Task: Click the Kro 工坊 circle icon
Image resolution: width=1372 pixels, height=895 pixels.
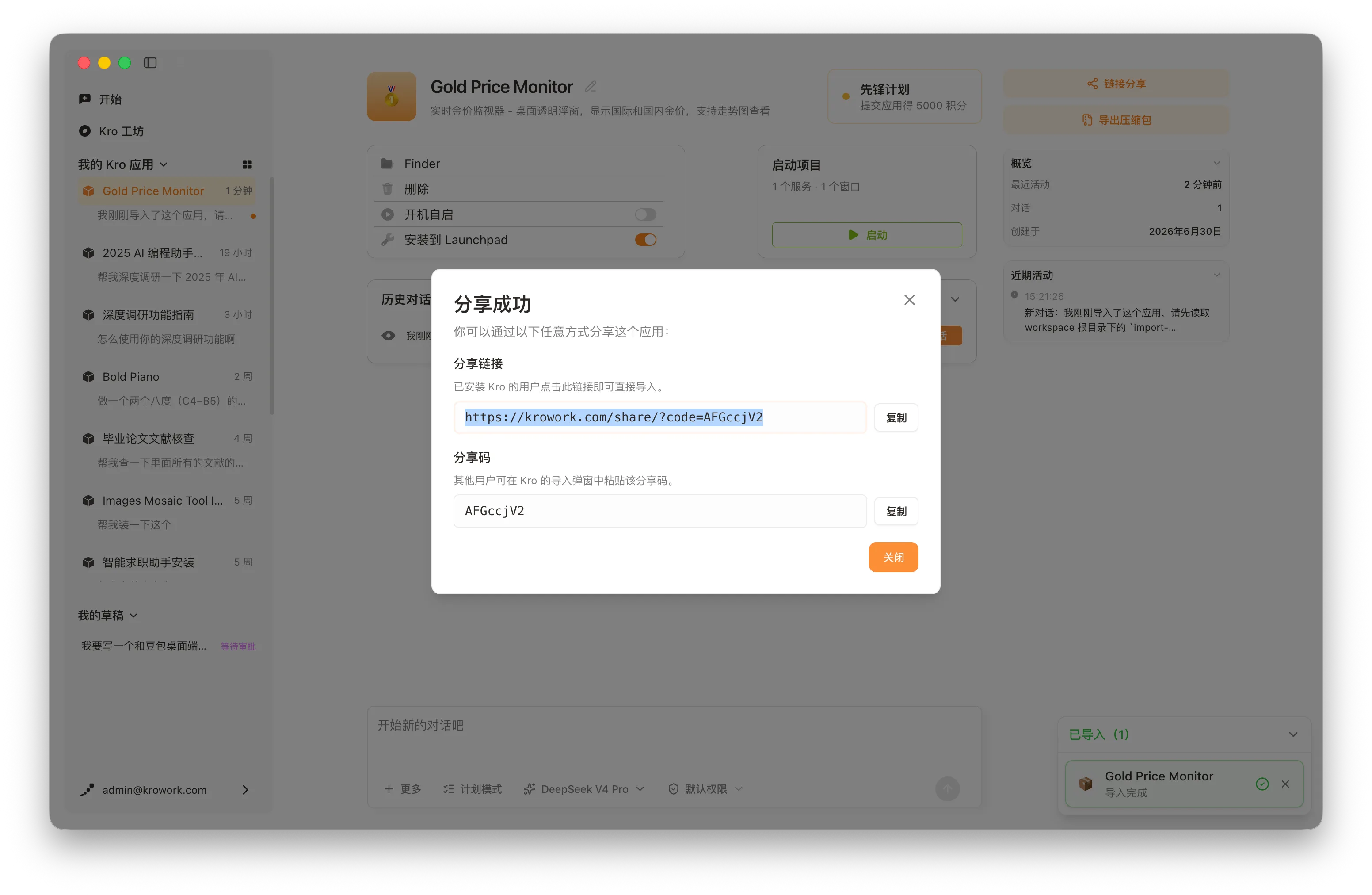Action: coord(84,131)
